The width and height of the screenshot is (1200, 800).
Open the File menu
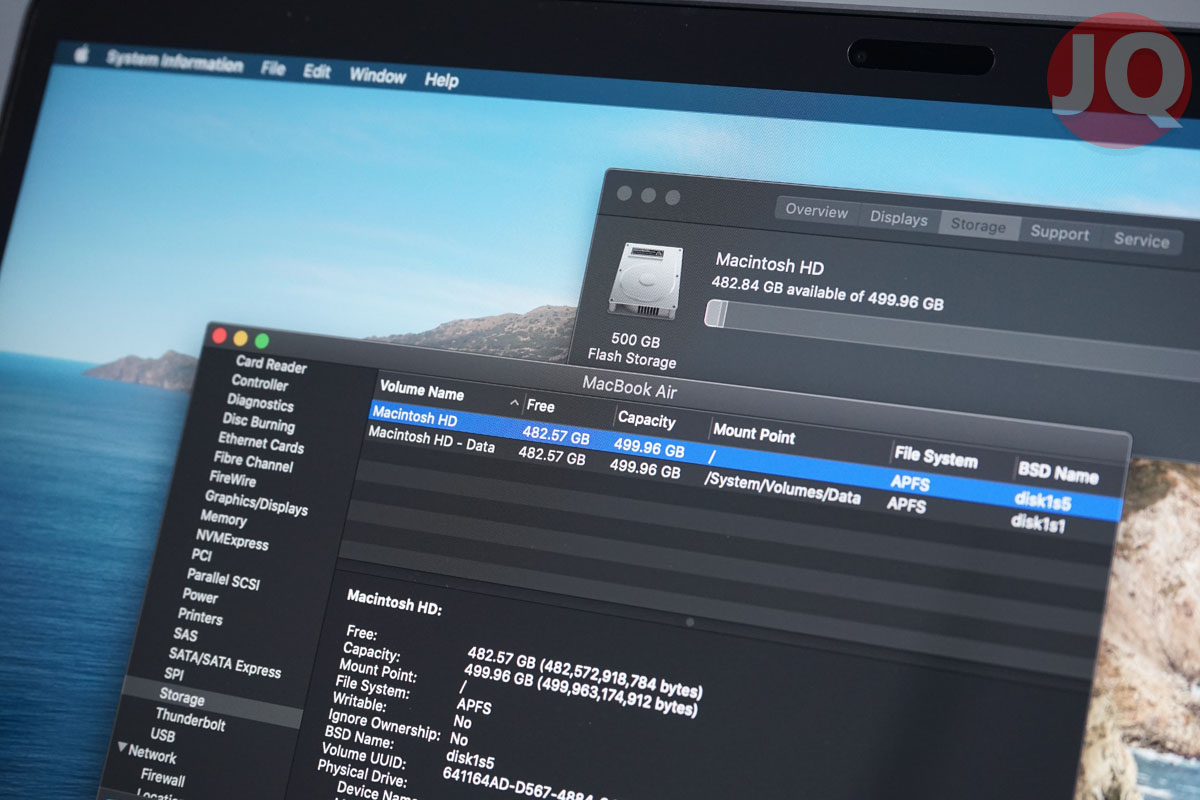(273, 69)
